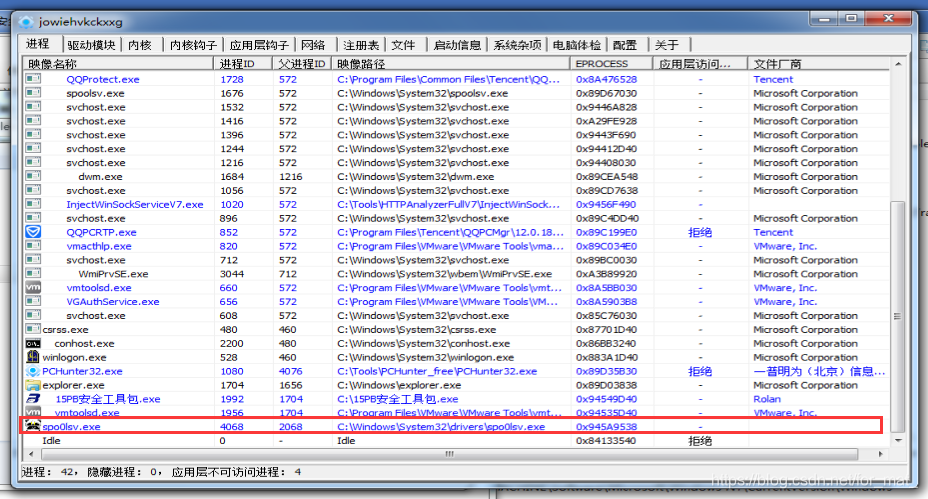Open the 应用层钩子 tab
The height and width of the screenshot is (499, 928).
[x=259, y=45]
